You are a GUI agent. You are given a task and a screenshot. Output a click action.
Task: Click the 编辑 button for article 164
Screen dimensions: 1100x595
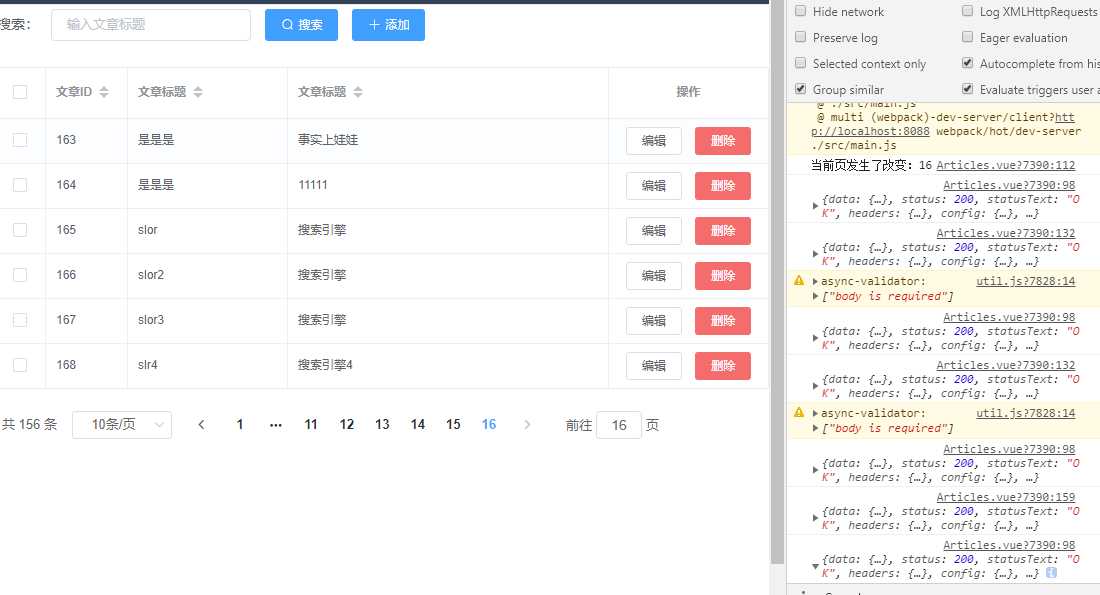tap(653, 185)
